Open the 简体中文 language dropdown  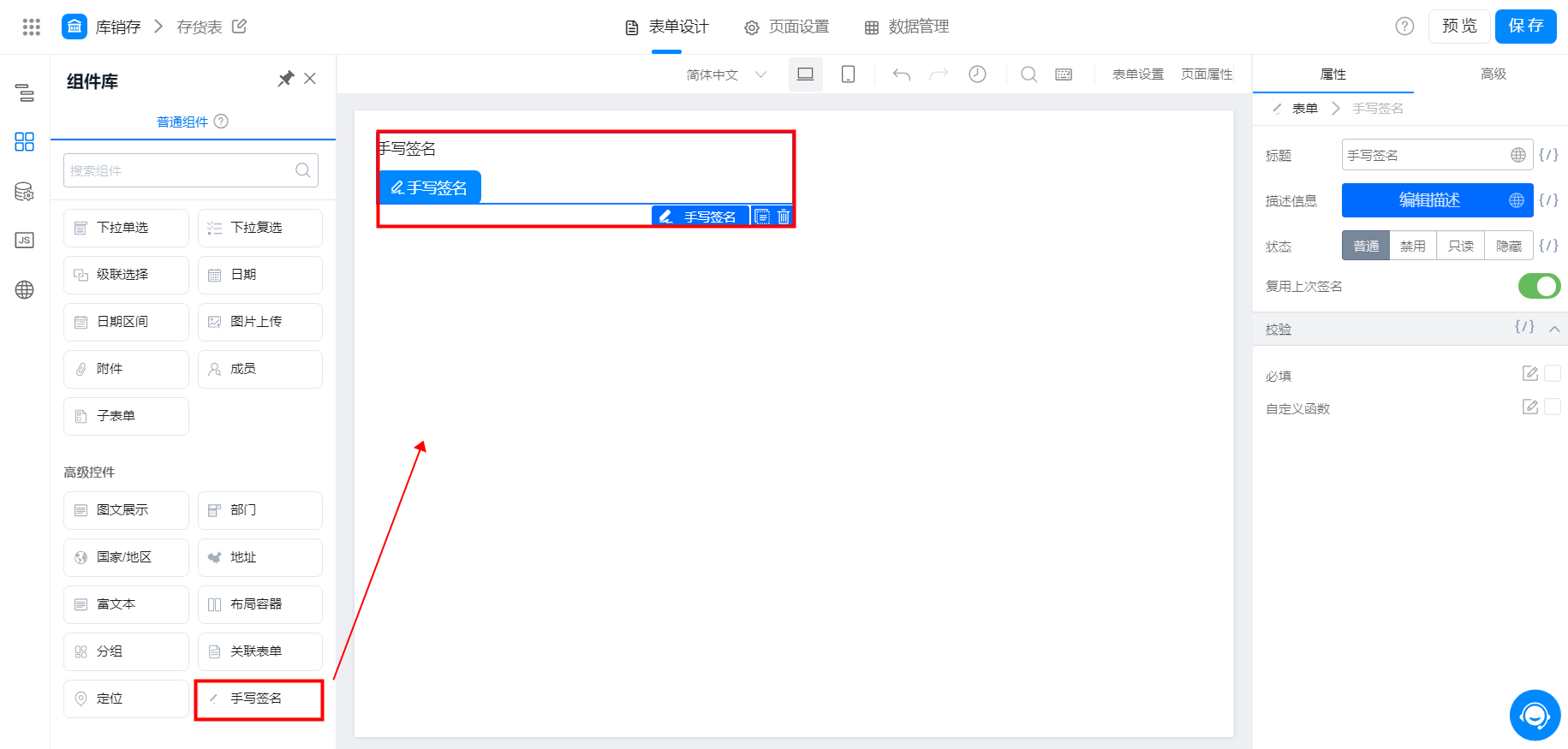tap(726, 74)
